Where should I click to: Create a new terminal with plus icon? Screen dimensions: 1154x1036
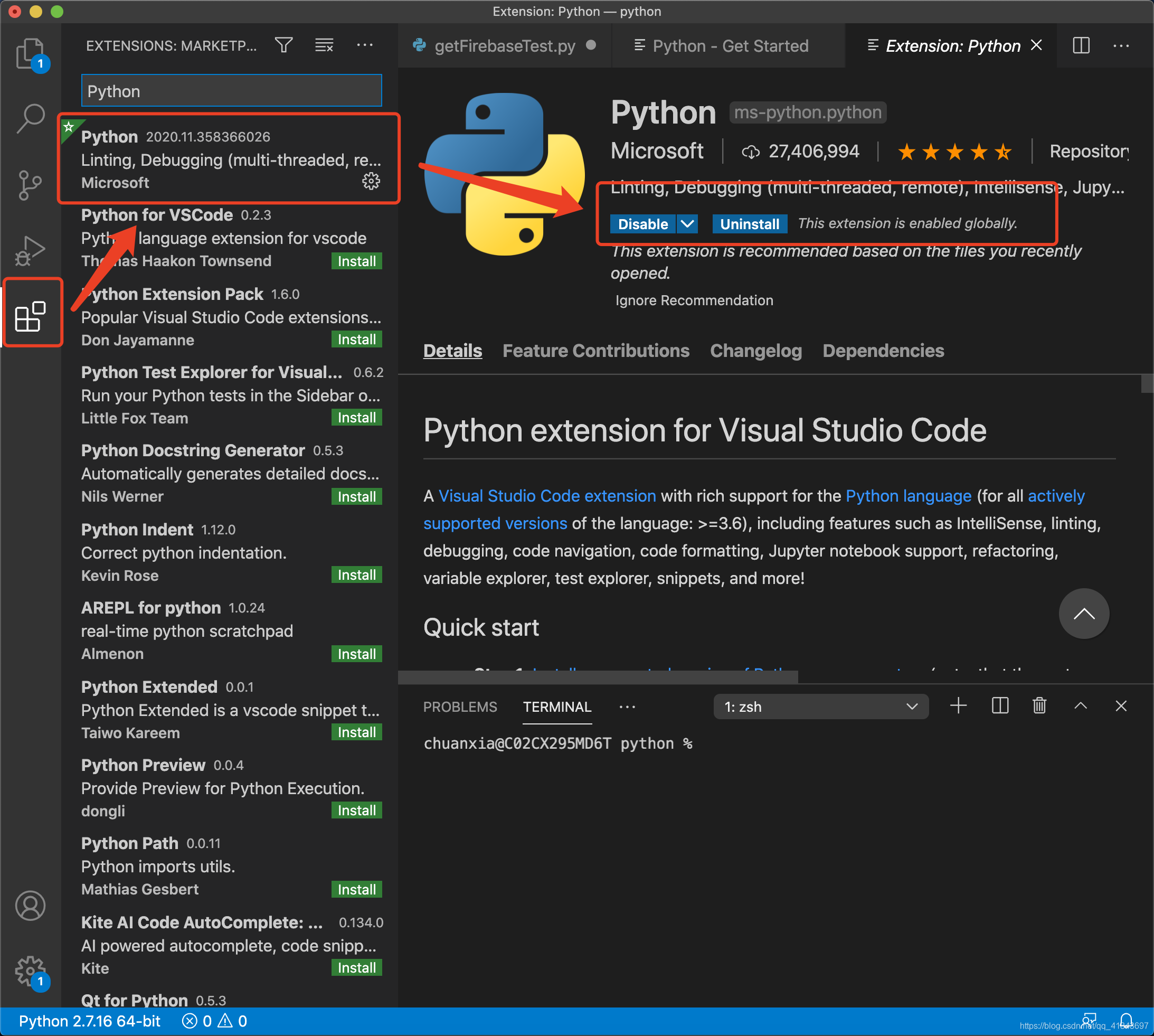pos(958,706)
